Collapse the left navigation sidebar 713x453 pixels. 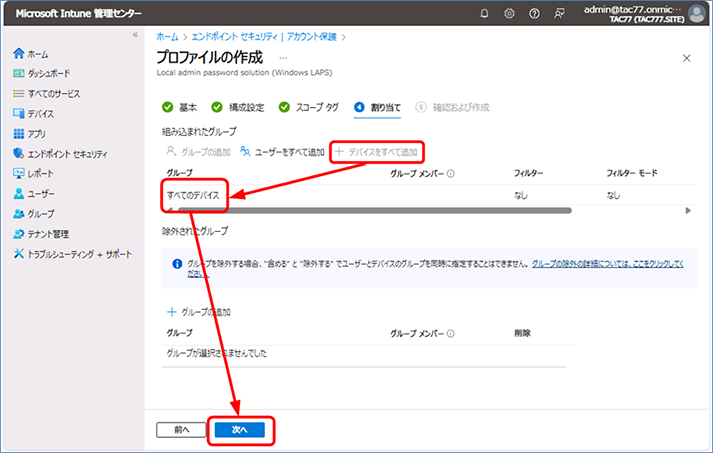point(135,35)
